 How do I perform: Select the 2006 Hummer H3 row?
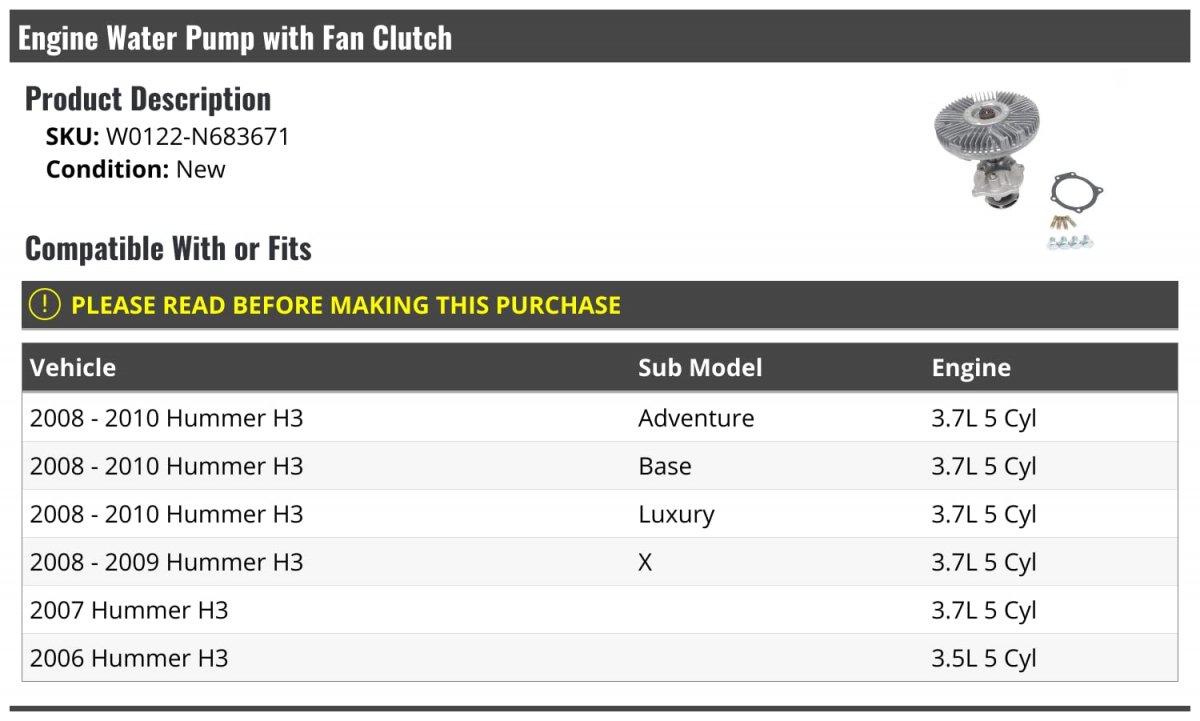click(600, 658)
